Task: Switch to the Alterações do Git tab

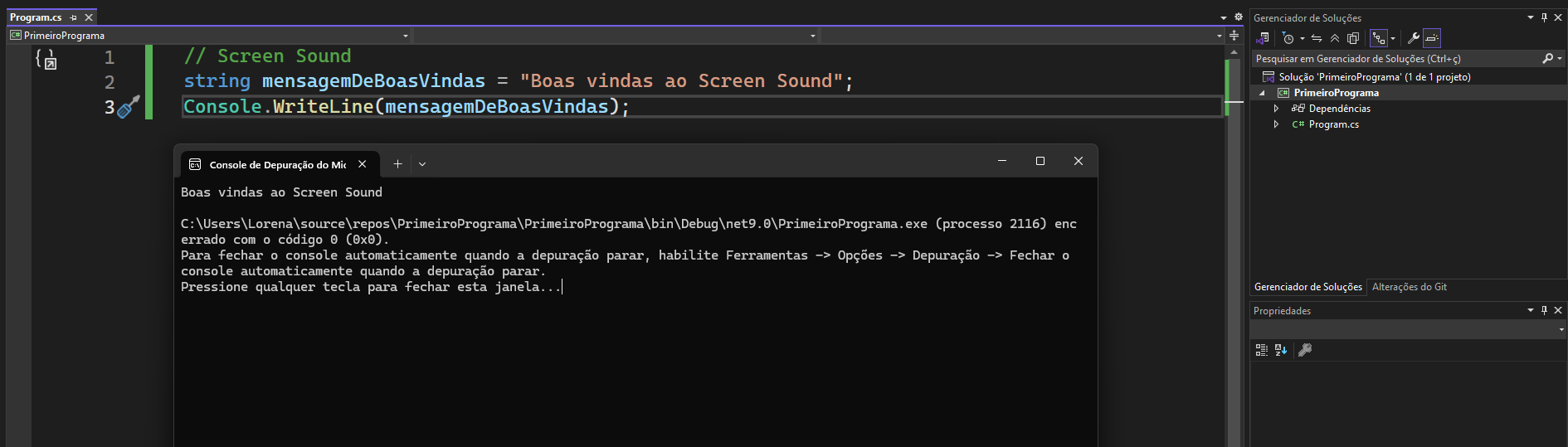Action: tap(1410, 287)
